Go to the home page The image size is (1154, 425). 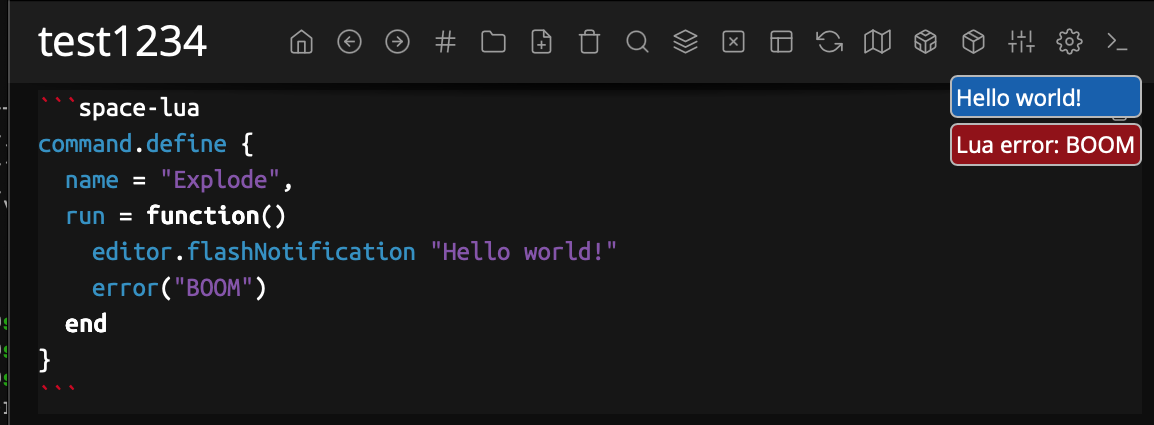[301, 42]
